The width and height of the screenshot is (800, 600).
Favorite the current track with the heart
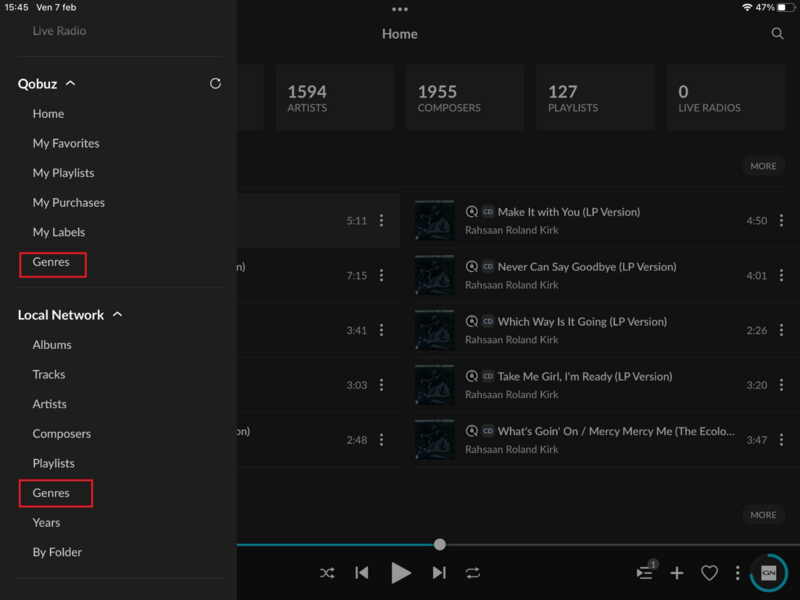[710, 573]
